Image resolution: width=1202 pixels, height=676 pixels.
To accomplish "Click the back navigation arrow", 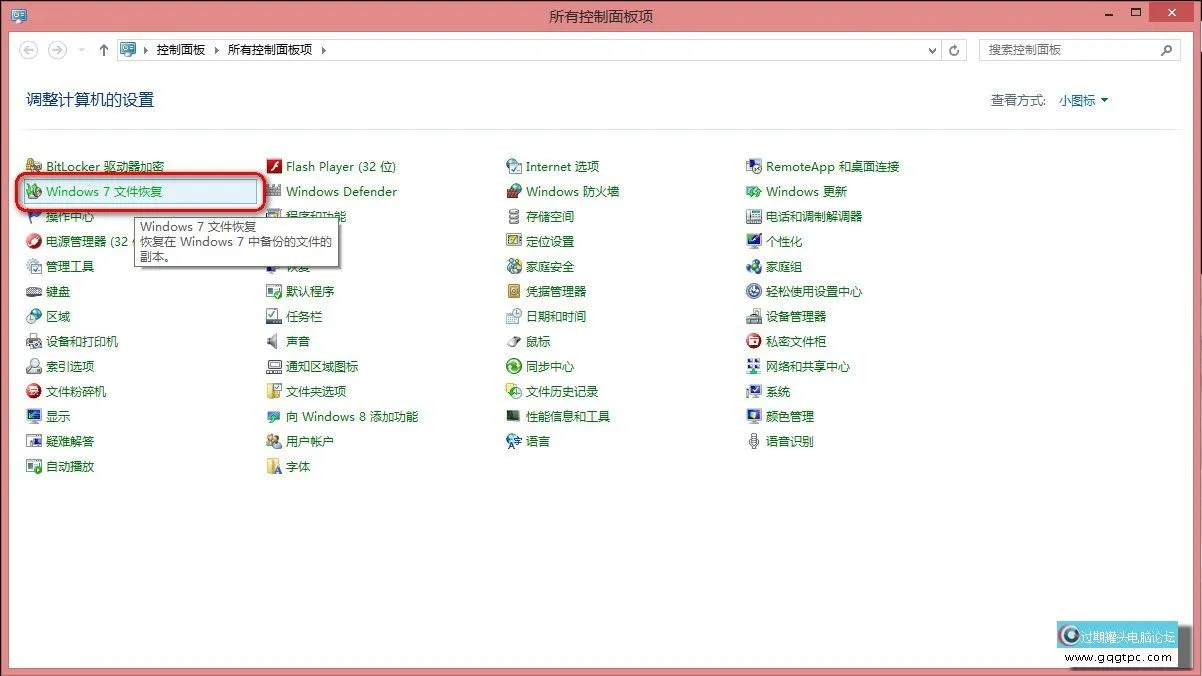I will [x=28, y=49].
